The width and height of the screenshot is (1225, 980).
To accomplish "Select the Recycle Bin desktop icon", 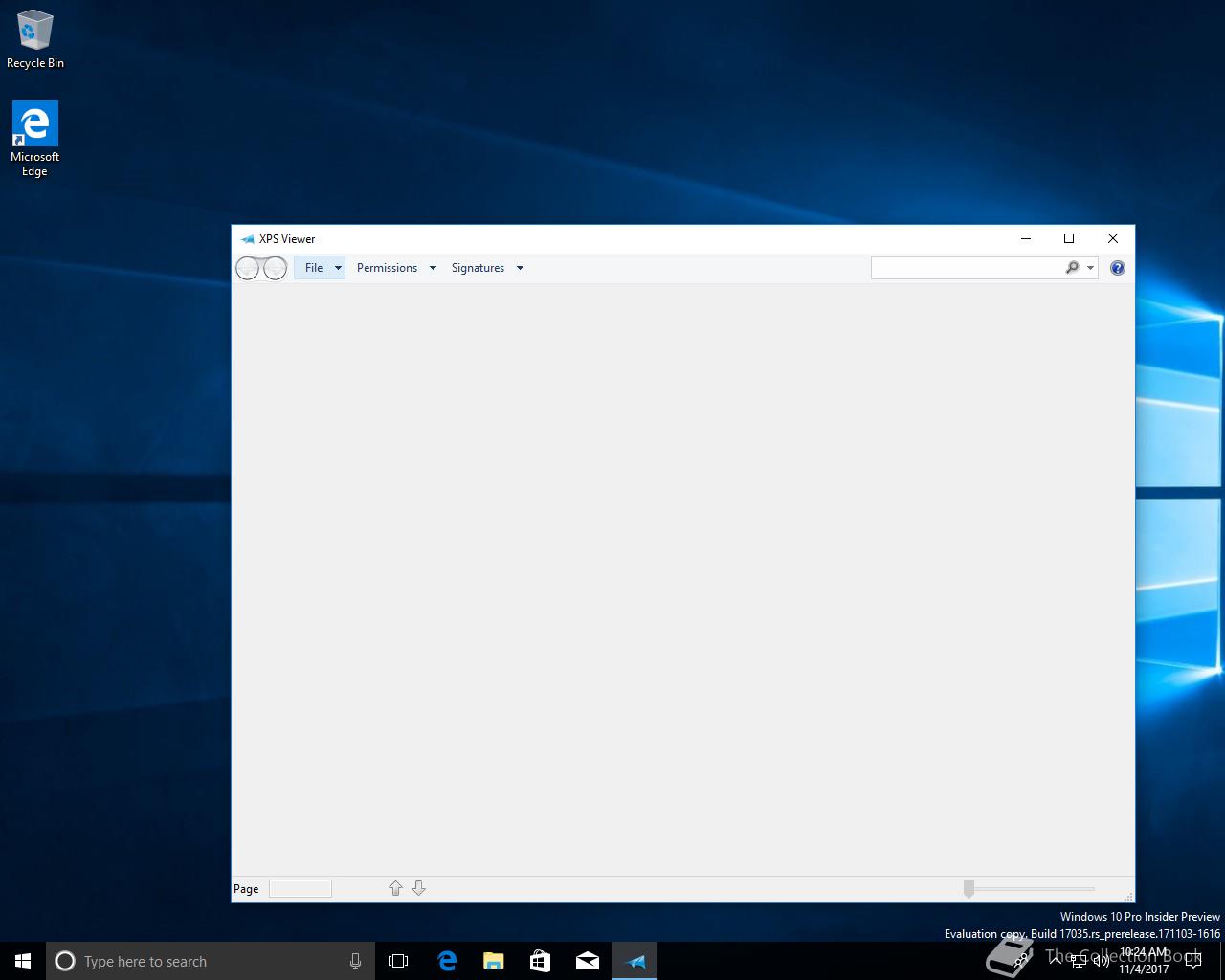I will tap(35, 39).
